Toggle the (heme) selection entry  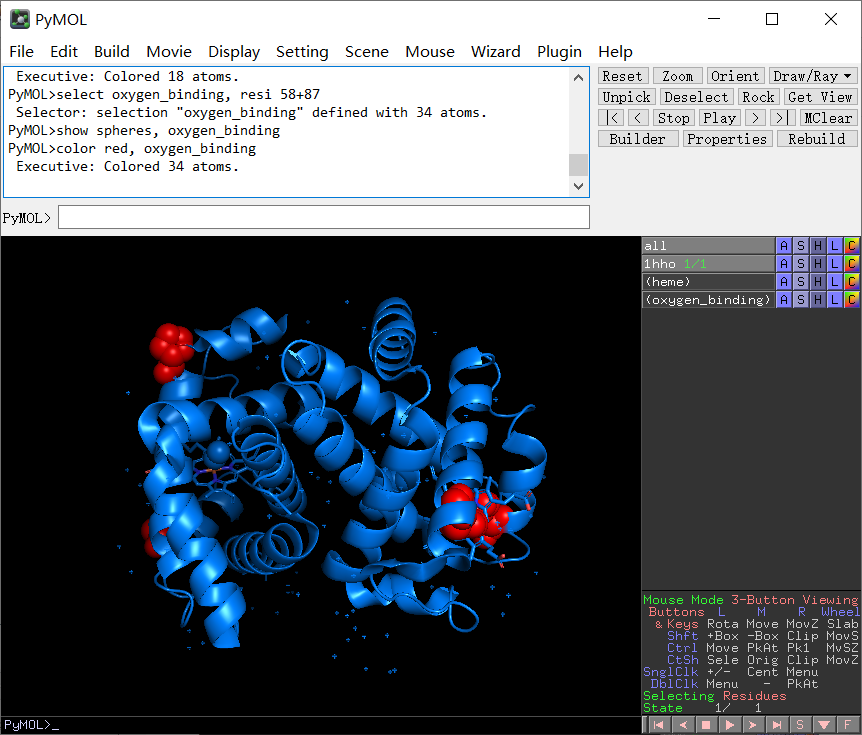708,282
